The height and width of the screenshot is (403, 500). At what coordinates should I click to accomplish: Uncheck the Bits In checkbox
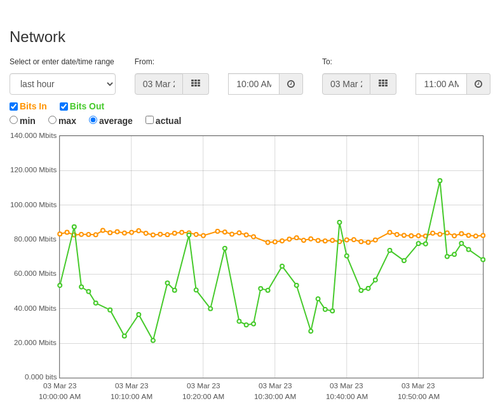(x=14, y=106)
